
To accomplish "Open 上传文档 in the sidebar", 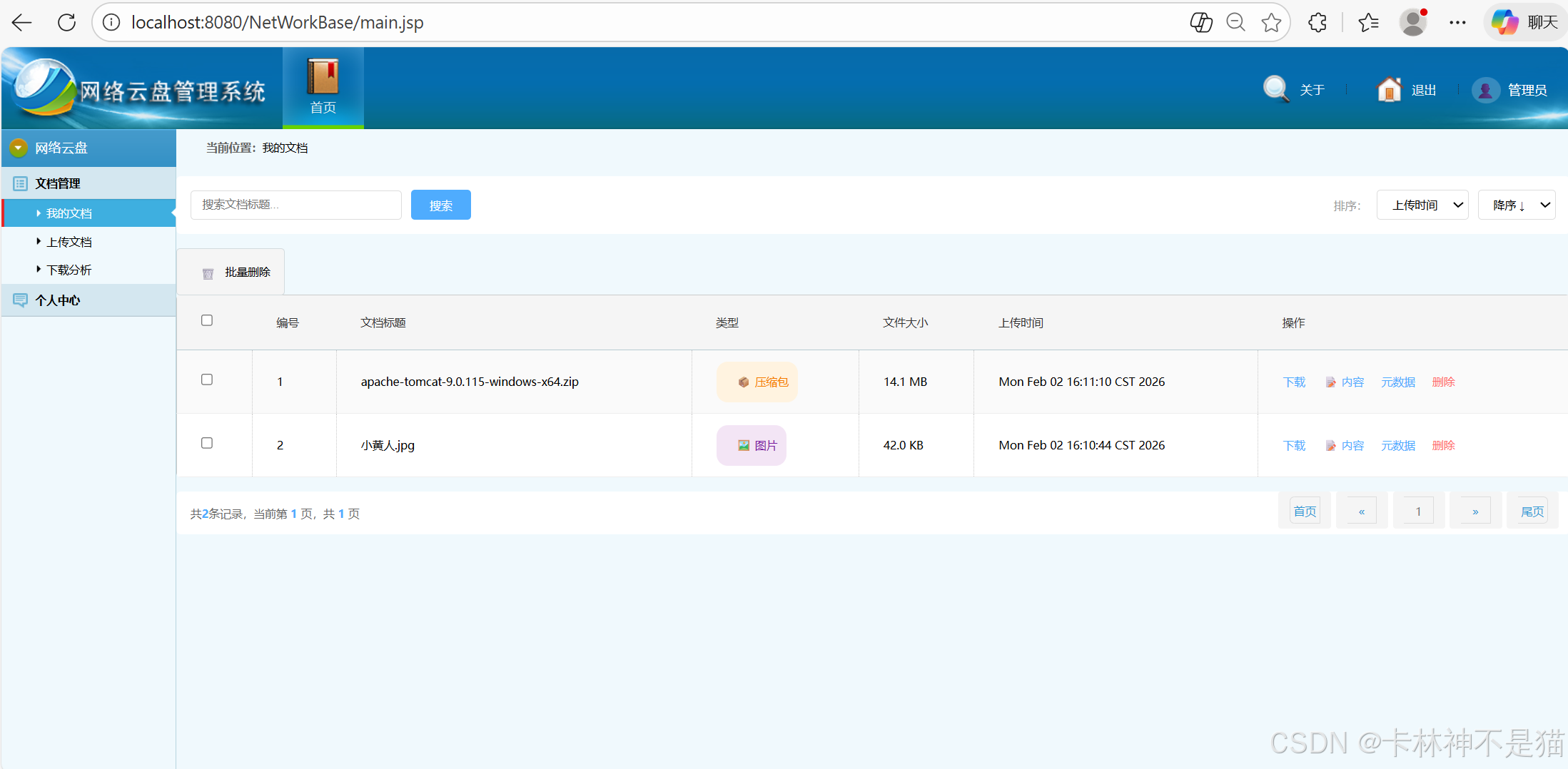I will 69,242.
